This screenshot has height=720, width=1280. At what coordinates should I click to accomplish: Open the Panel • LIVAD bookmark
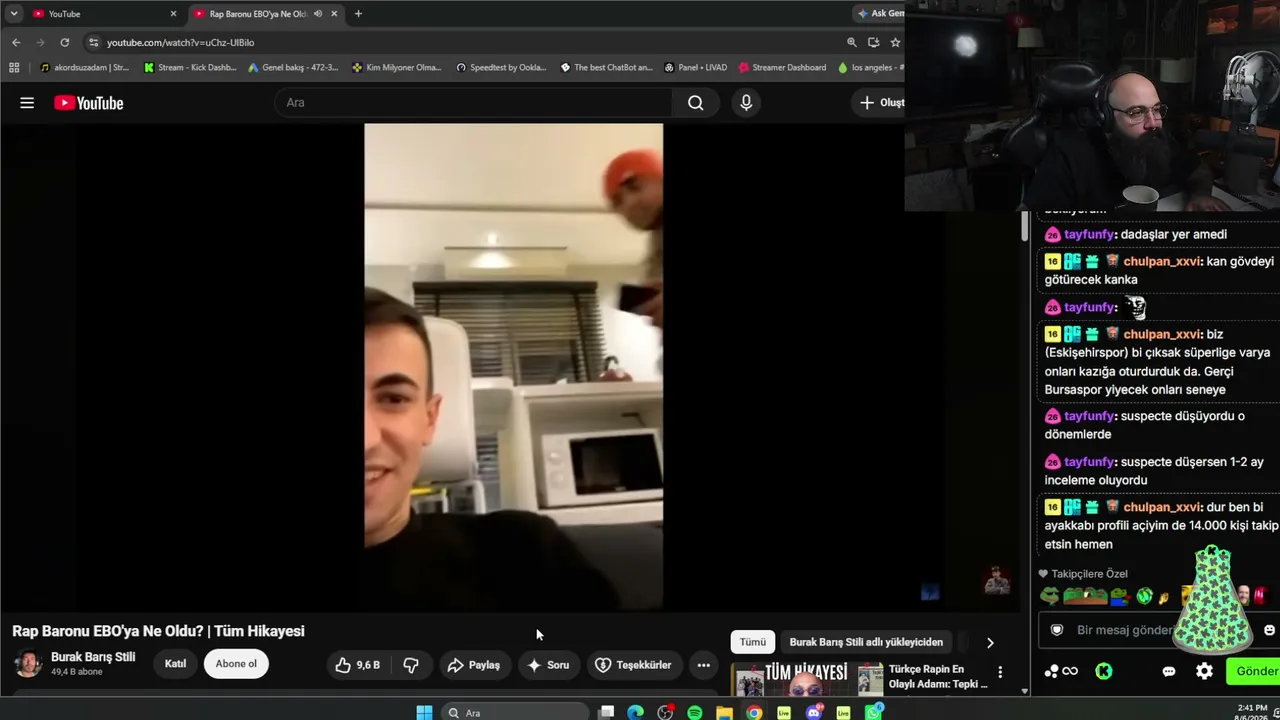point(695,68)
